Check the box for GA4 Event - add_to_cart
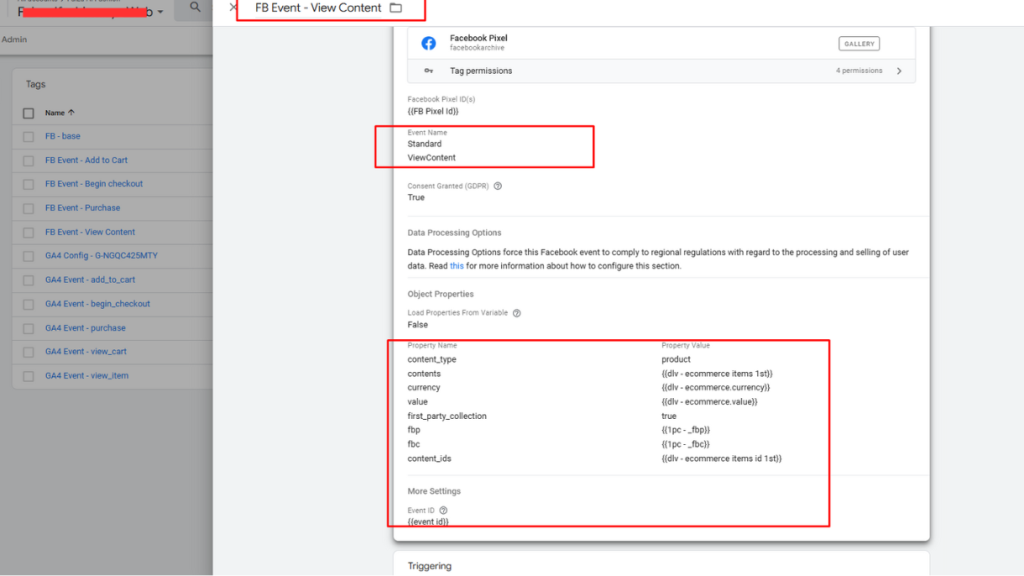The width and height of the screenshot is (1024, 576). click(x=28, y=280)
